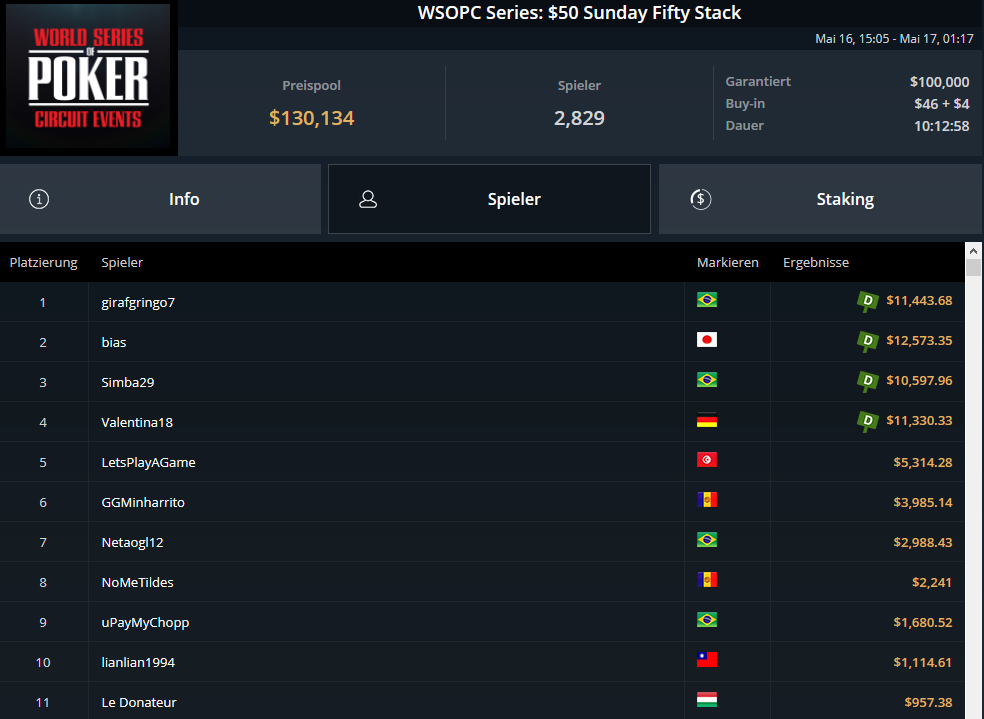Viewport: 984px width, 719px height.
Task: Select the uPayMyChopp player row
Action: pos(482,622)
